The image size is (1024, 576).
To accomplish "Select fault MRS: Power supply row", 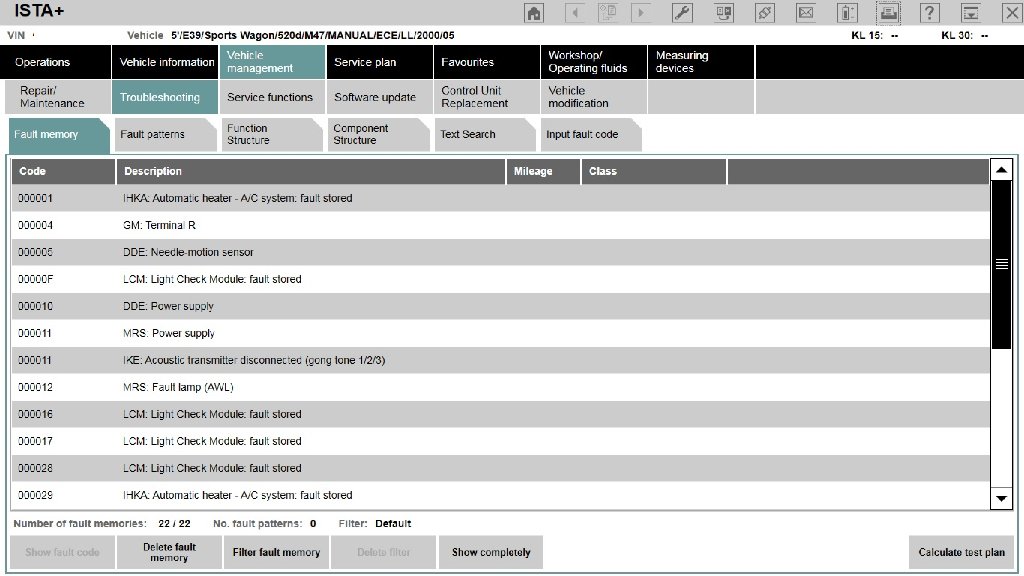I will click(500, 333).
